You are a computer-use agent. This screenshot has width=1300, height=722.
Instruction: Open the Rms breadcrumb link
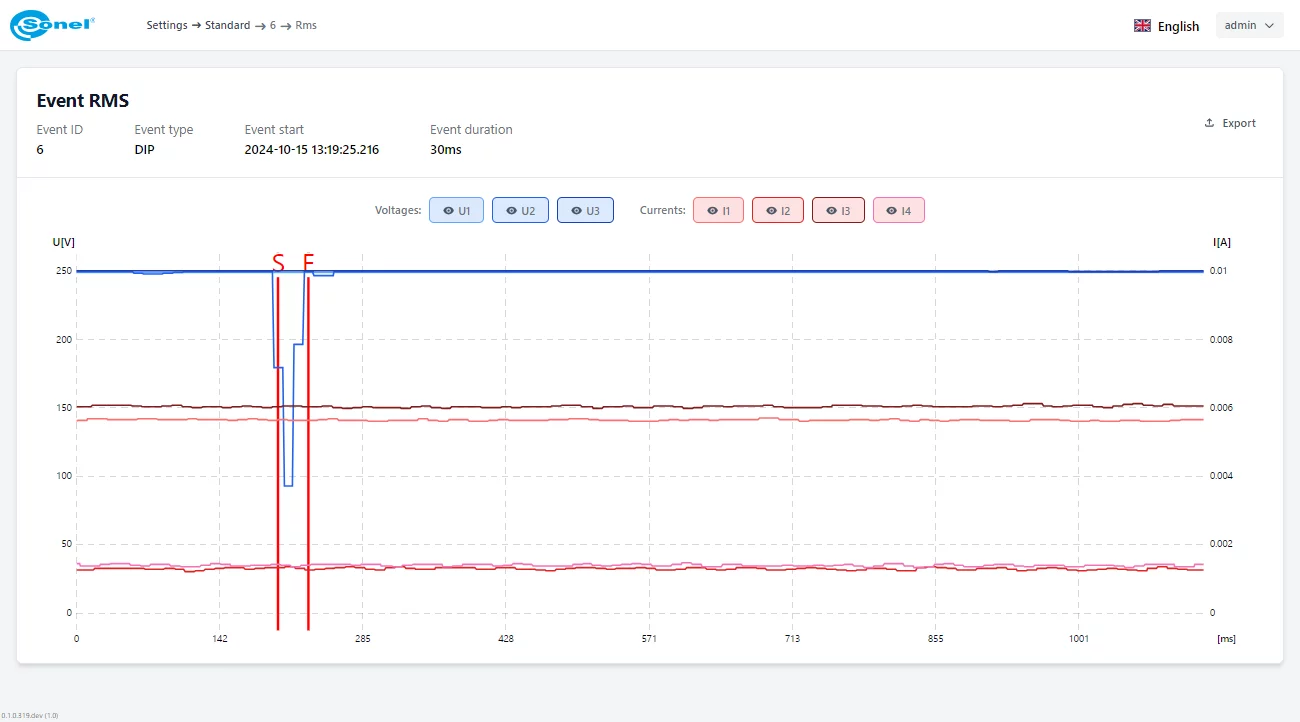pos(306,25)
